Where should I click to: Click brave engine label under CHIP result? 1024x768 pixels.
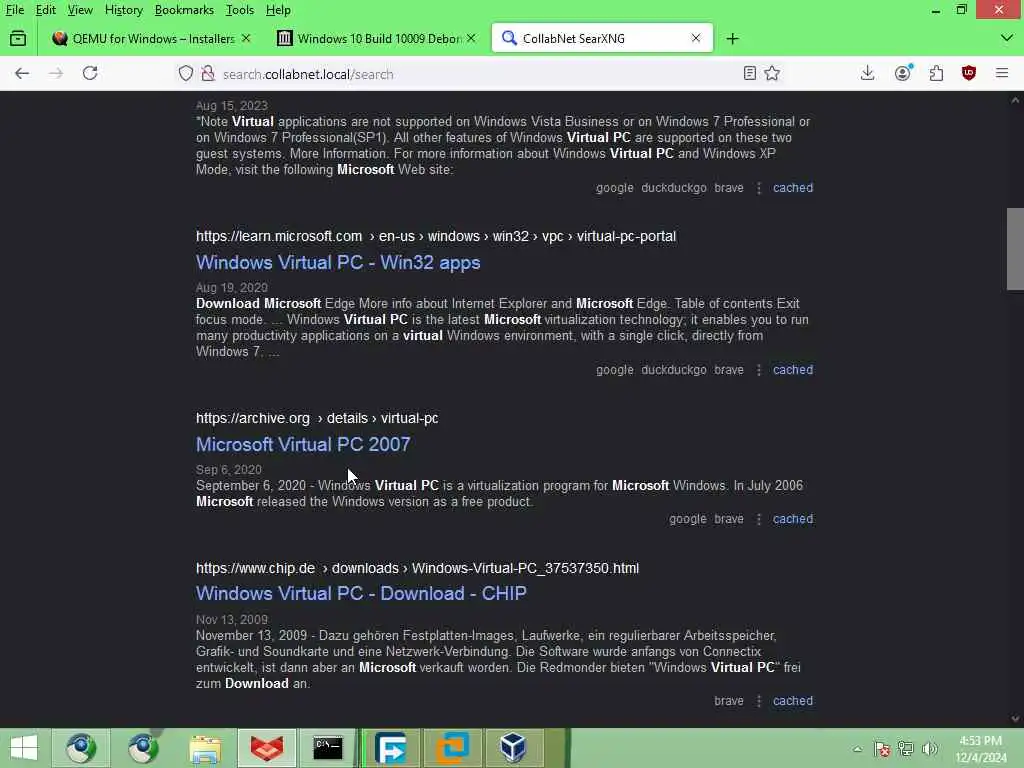[x=729, y=701]
